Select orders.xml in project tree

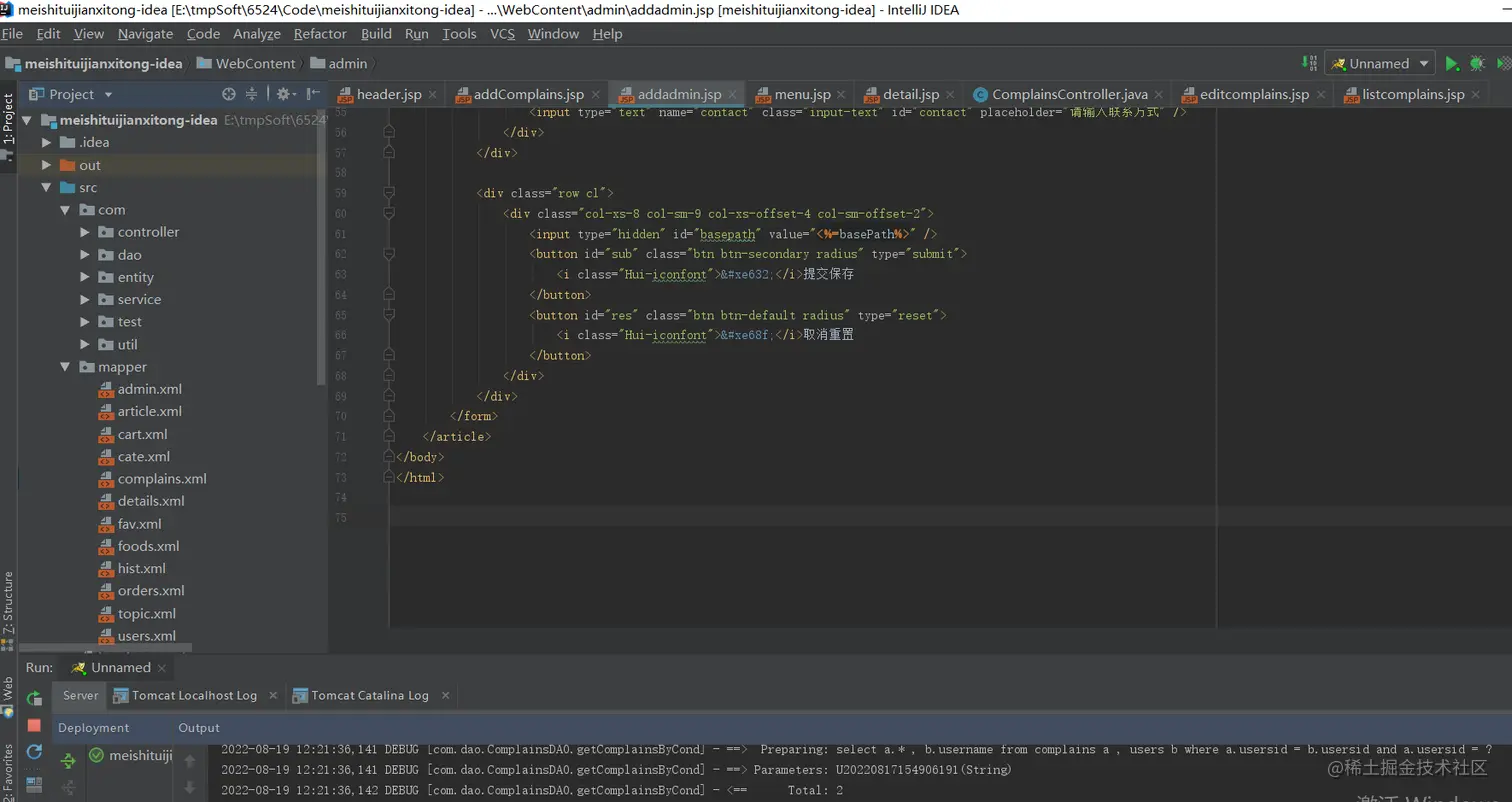coord(151,591)
